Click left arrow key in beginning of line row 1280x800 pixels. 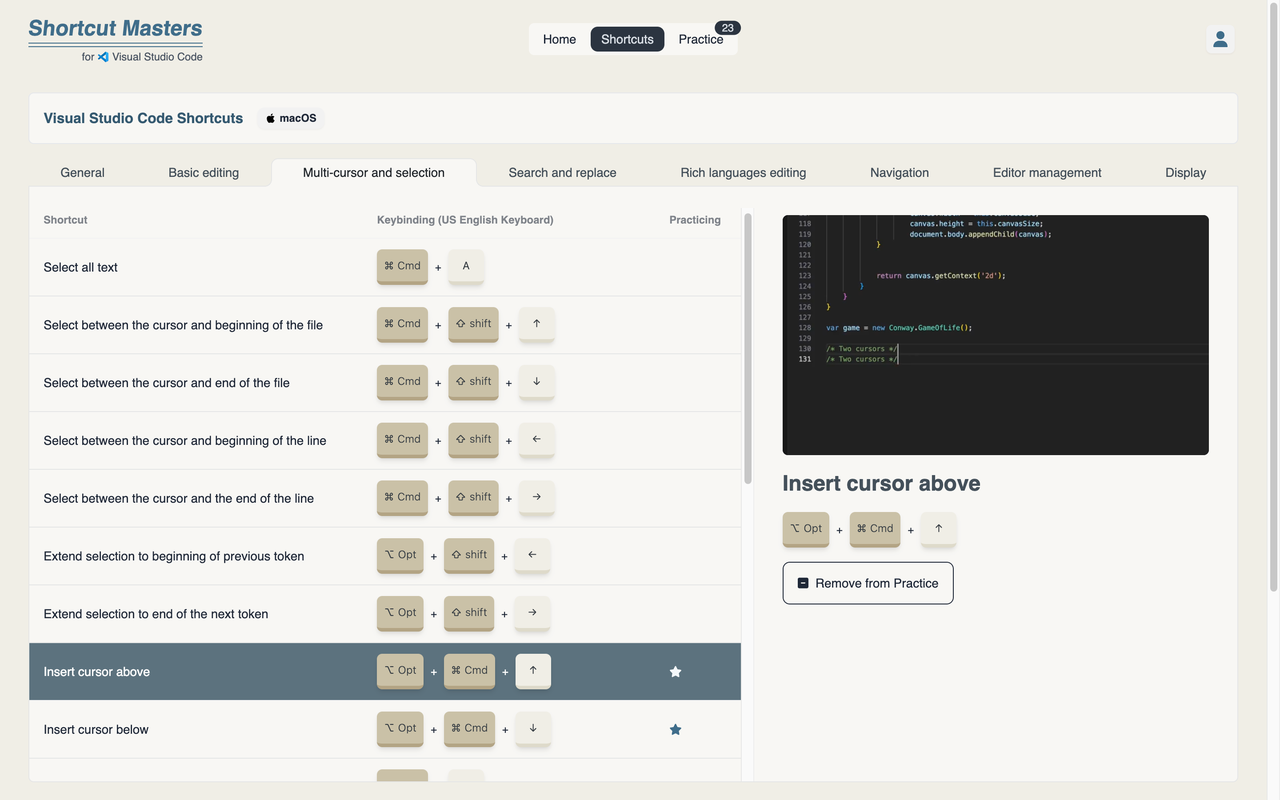[537, 441]
